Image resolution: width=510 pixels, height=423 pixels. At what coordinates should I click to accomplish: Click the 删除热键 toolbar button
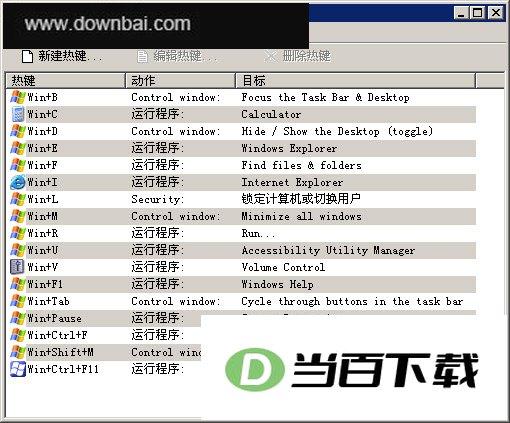297,56
